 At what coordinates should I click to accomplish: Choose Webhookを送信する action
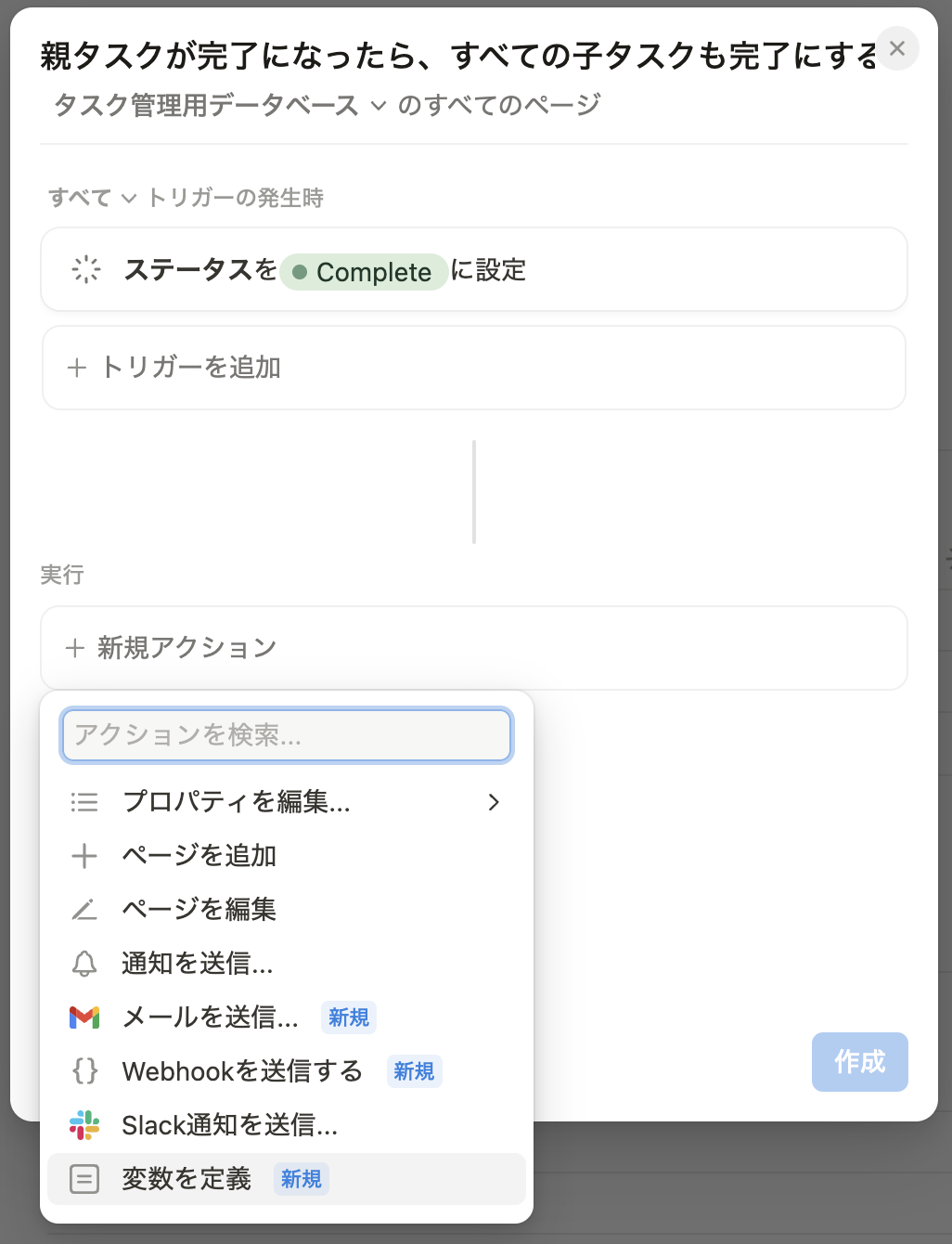[287, 1071]
